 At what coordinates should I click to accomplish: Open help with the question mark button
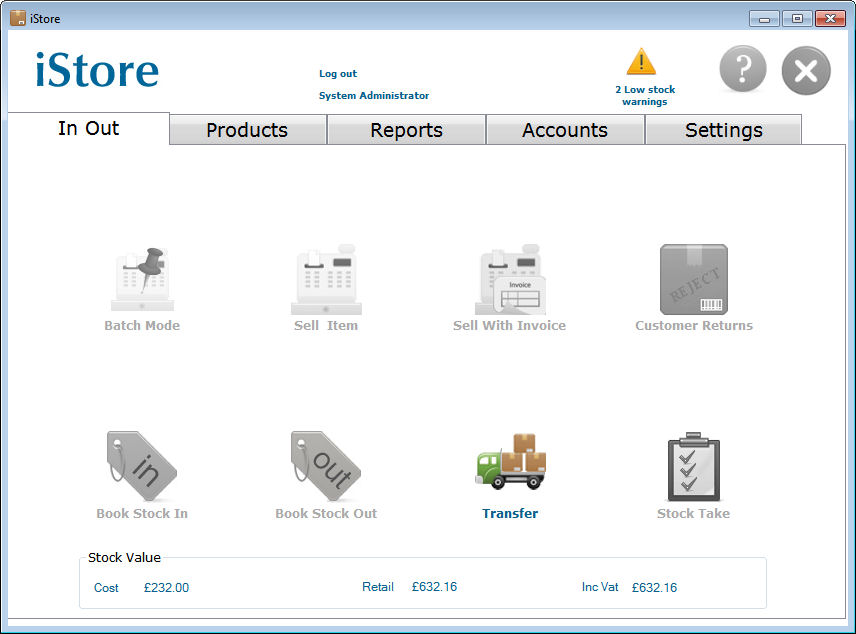742,69
